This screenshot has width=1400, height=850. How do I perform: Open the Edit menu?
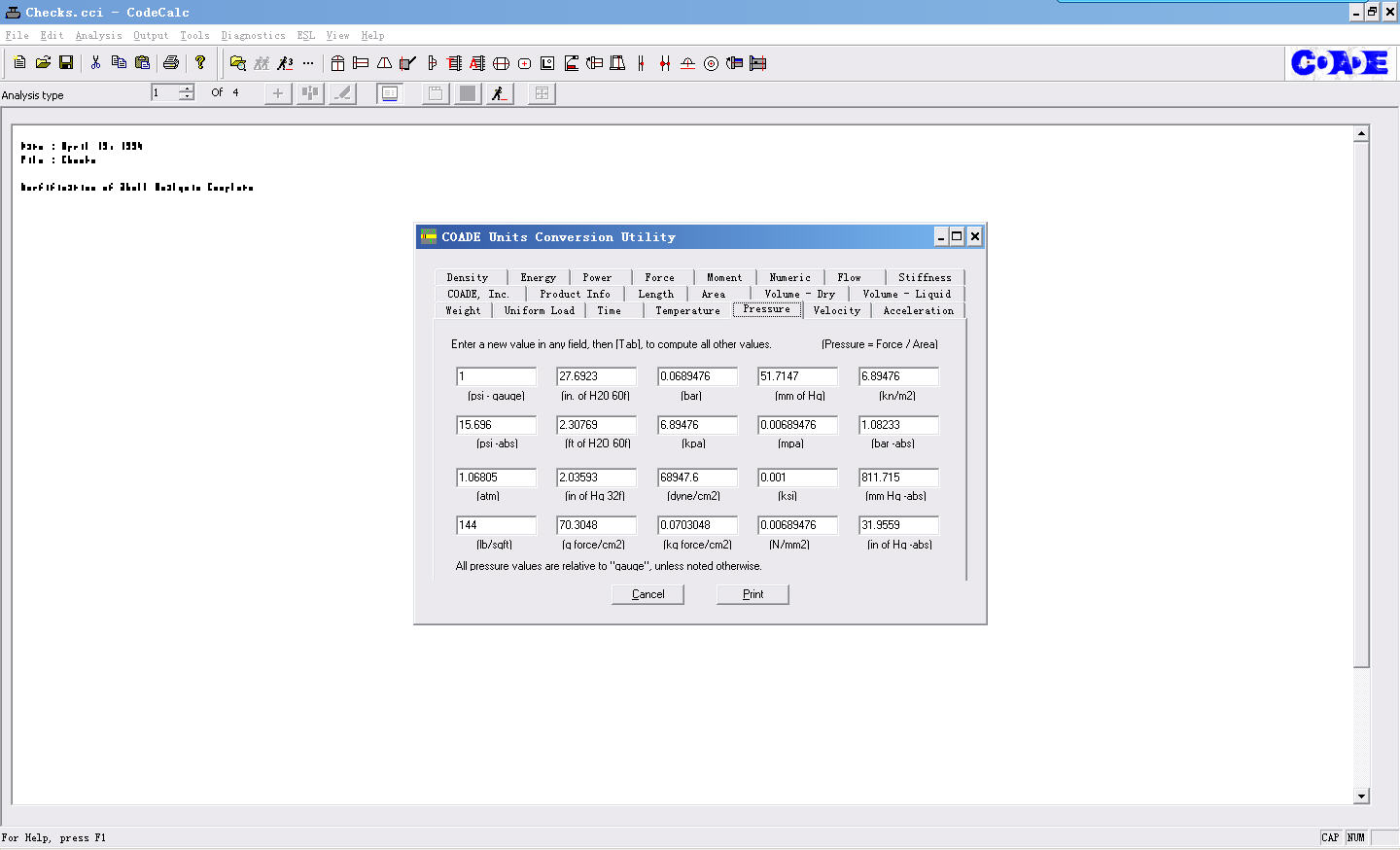coord(52,36)
